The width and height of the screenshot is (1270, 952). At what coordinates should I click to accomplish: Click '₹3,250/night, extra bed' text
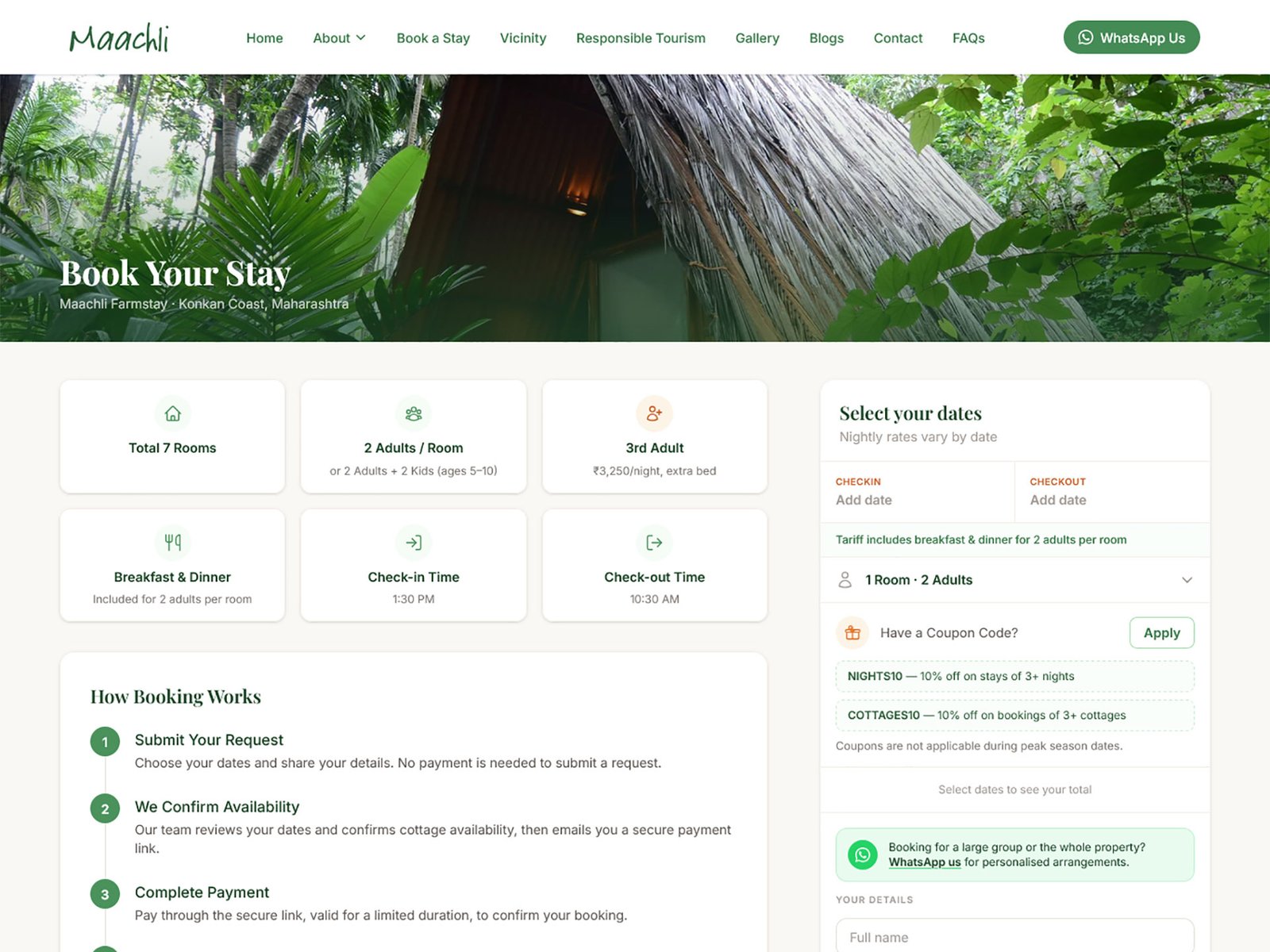[654, 470]
